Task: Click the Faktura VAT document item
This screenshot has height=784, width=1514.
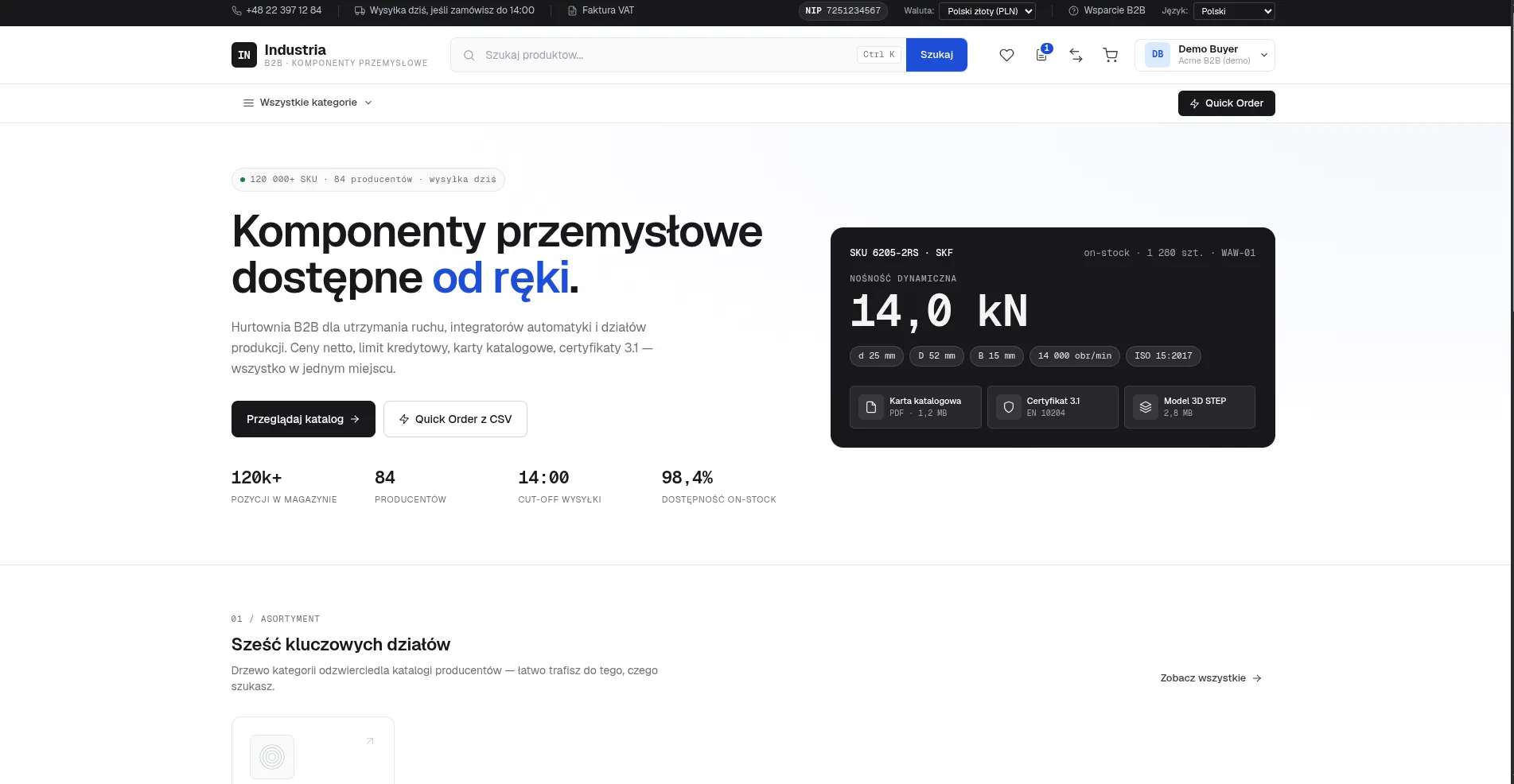Action: pyautogui.click(x=601, y=10)
